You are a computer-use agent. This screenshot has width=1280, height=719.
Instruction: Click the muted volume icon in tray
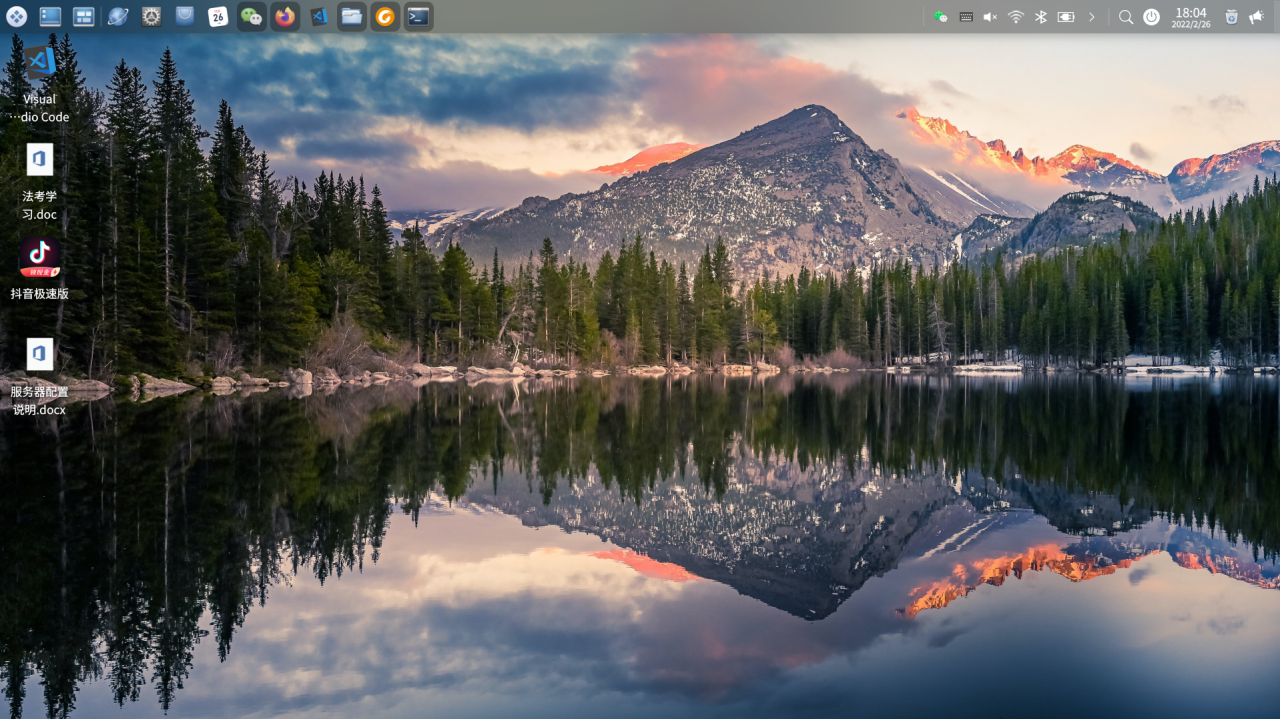tap(990, 17)
